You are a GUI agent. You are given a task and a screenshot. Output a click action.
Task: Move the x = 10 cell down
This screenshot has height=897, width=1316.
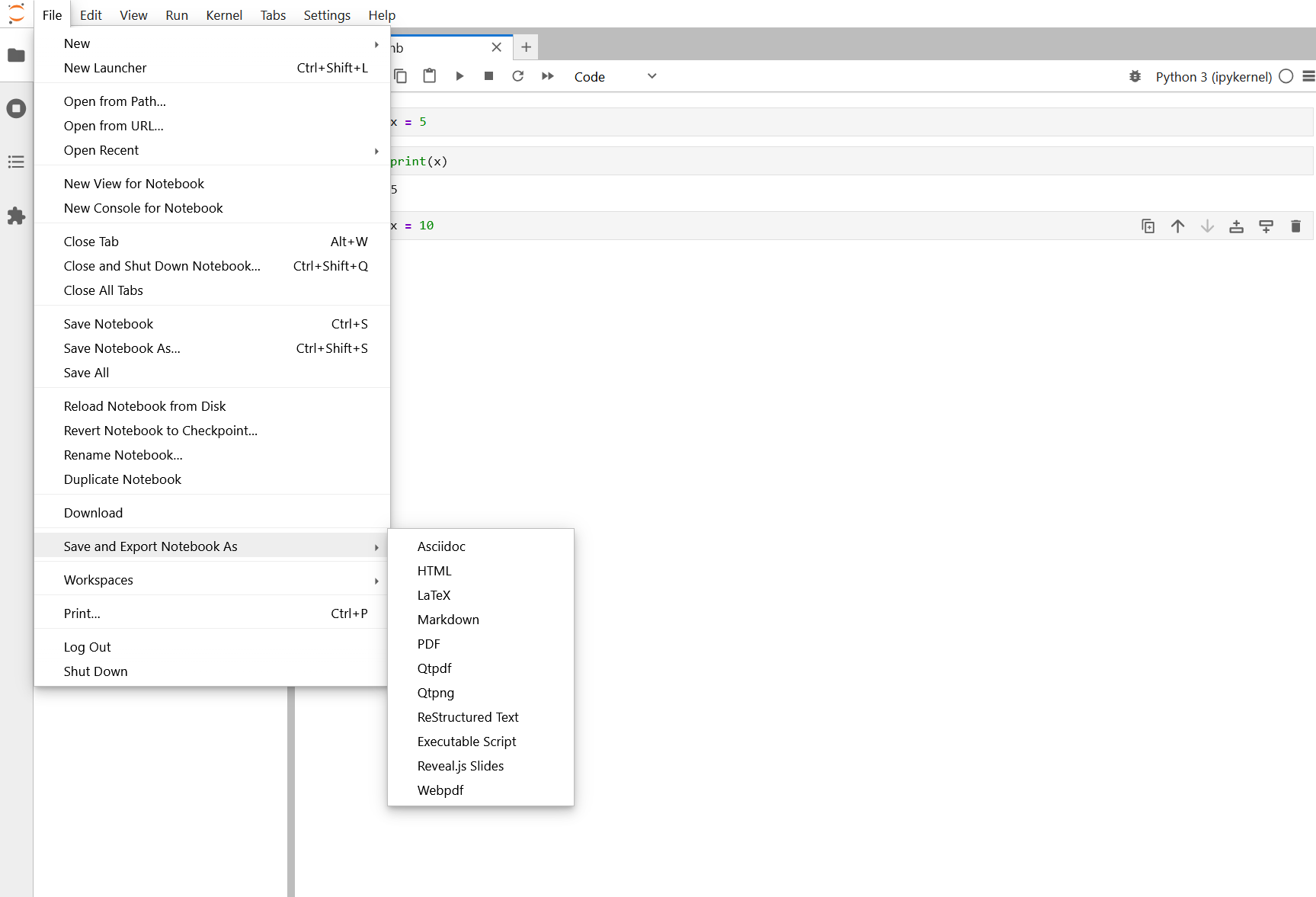1207,226
